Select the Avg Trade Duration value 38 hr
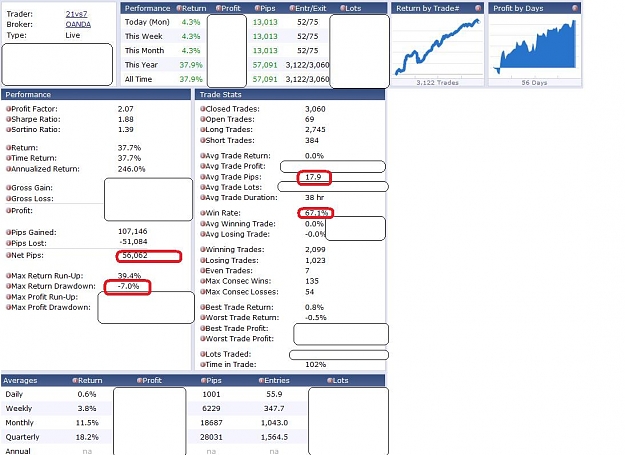The width and height of the screenshot is (625, 455). pos(314,198)
